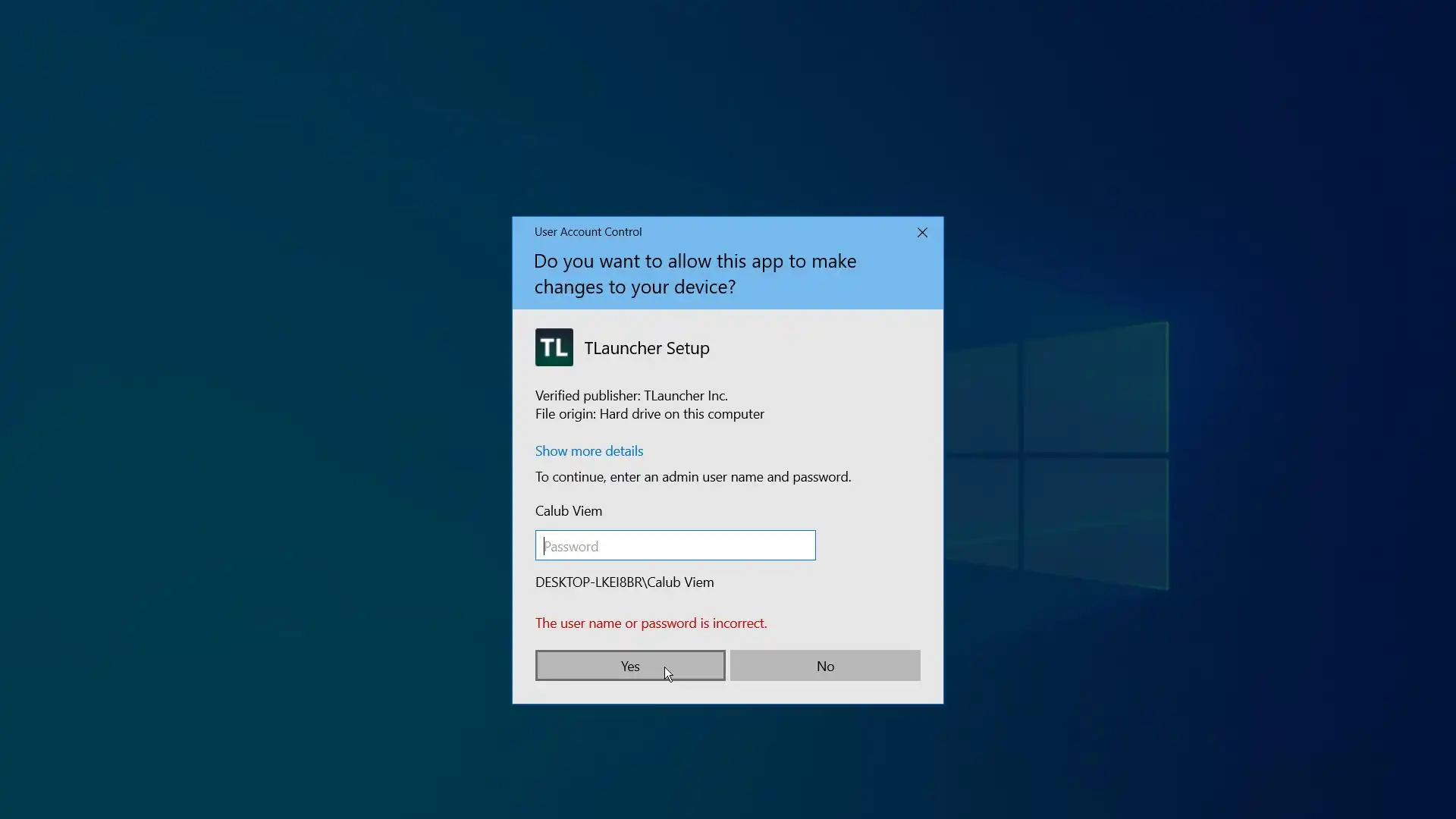This screenshot has width=1456, height=819.
Task: Click the Verified publisher TLauncher Inc. line
Action: tap(631, 396)
